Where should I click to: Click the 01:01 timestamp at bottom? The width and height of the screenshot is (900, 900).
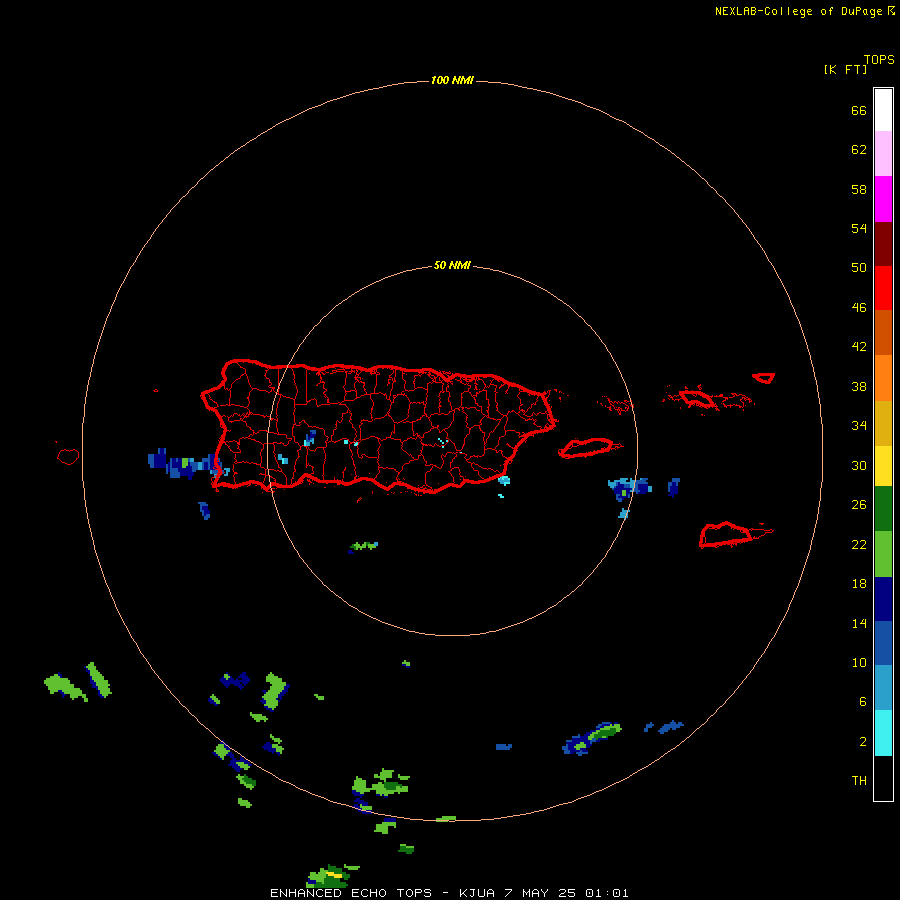[607, 893]
